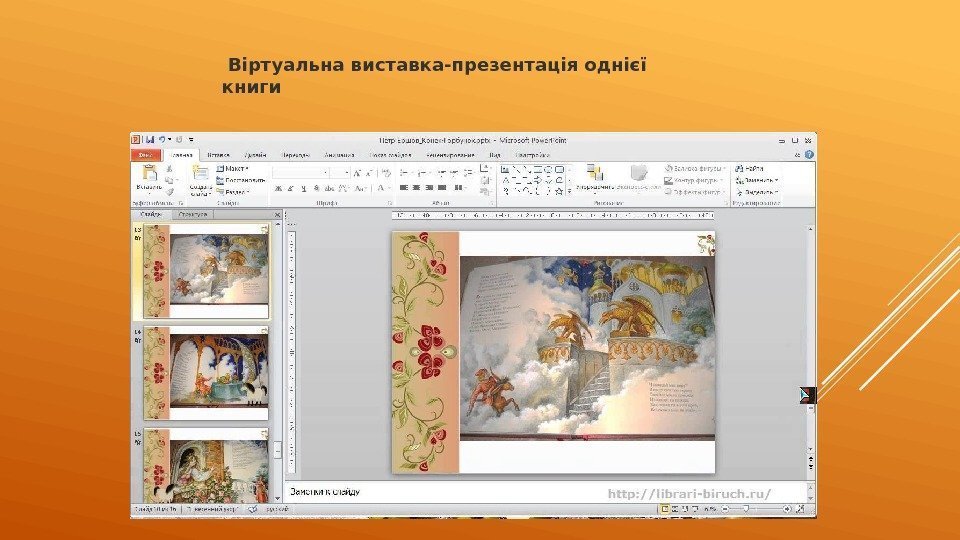Close the slides pane with X
This screenshot has height=540, width=960.
click(x=277, y=215)
